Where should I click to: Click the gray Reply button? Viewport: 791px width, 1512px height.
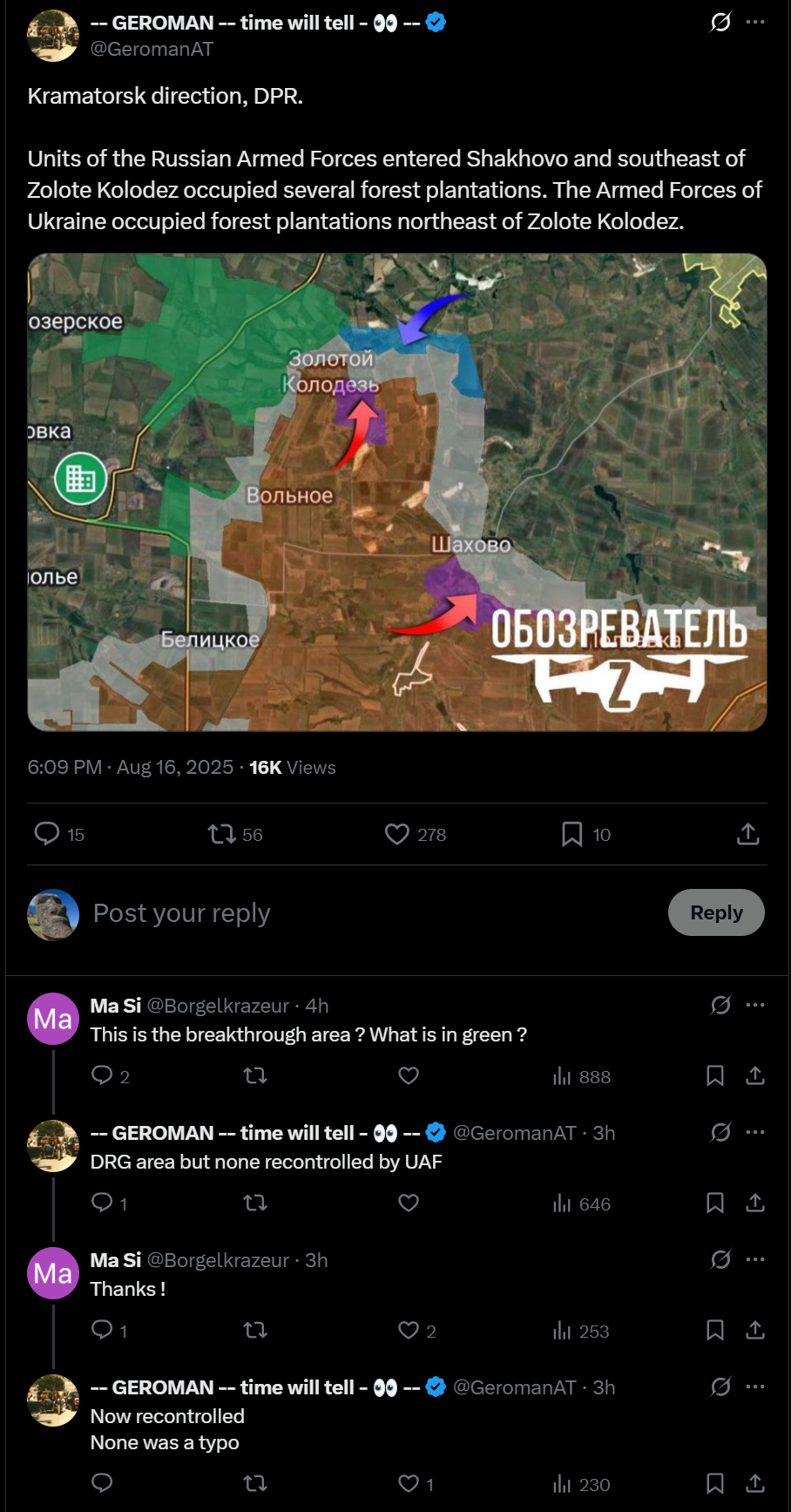pyautogui.click(x=716, y=912)
